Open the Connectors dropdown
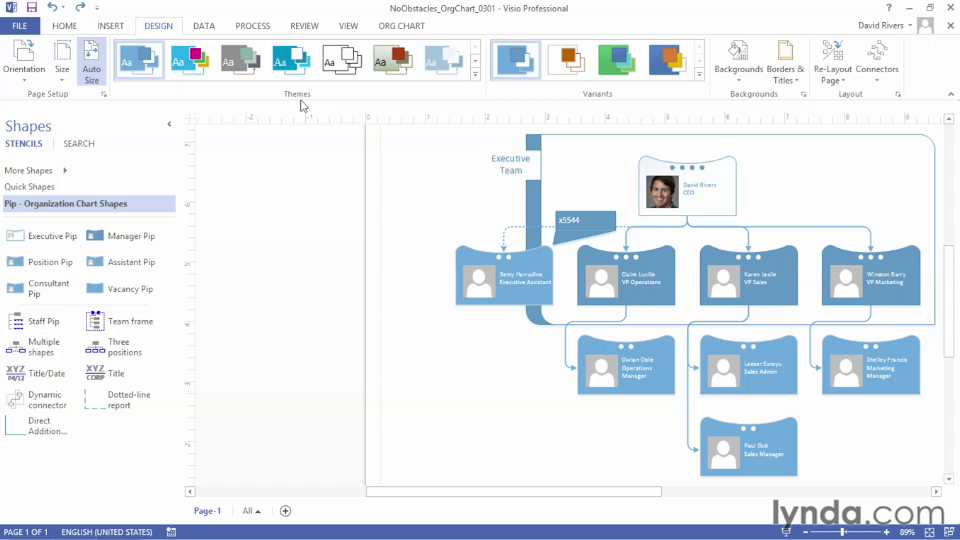This screenshot has height=540, width=960. tap(877, 62)
